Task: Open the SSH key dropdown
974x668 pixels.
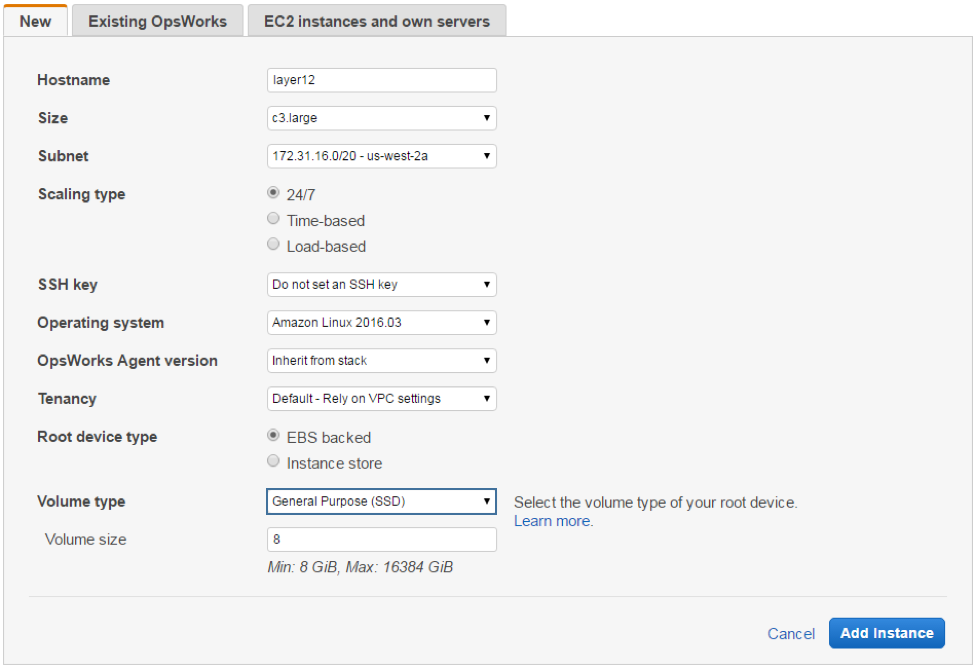Action: click(381, 285)
